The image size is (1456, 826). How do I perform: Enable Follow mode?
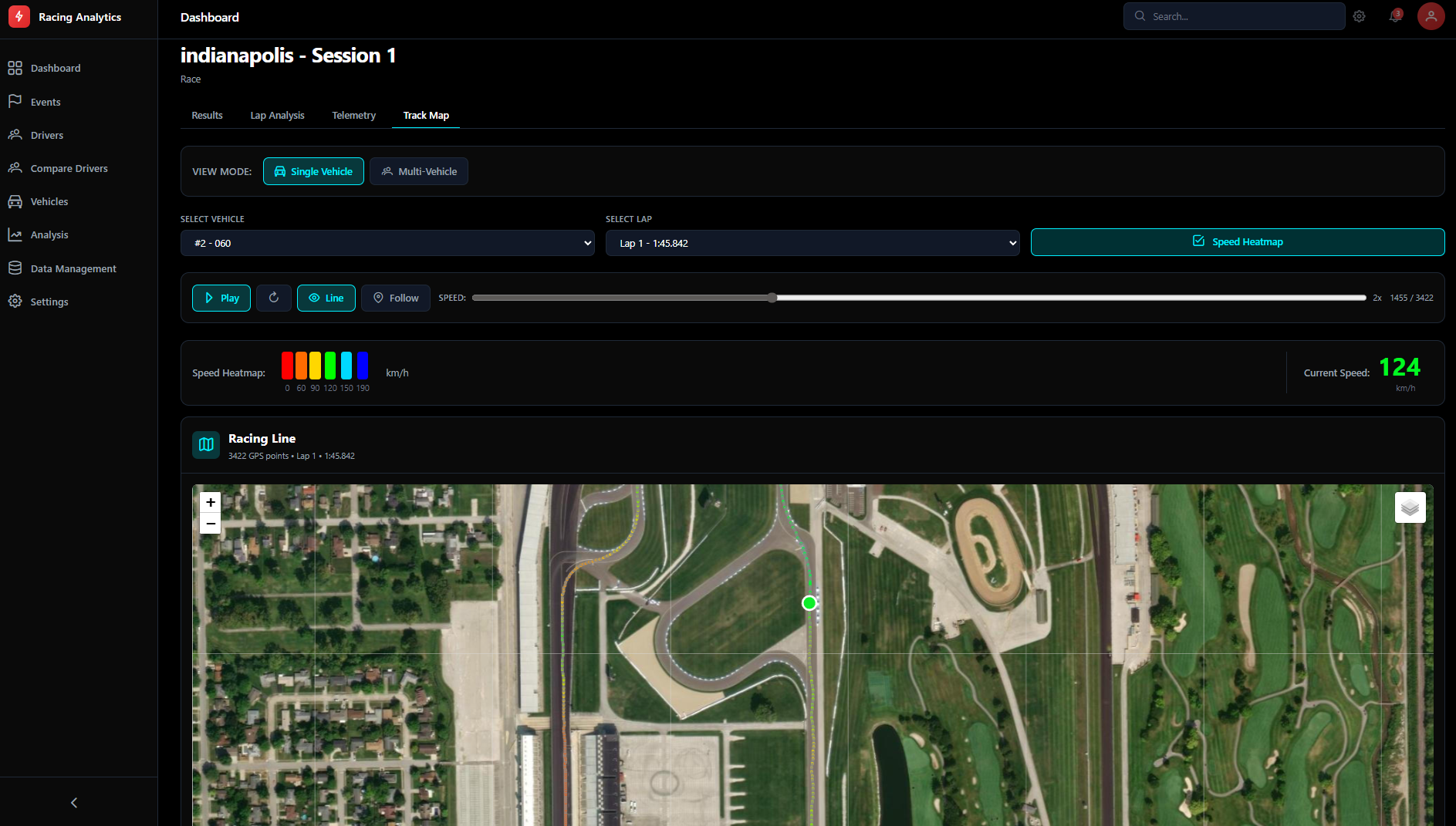[396, 298]
